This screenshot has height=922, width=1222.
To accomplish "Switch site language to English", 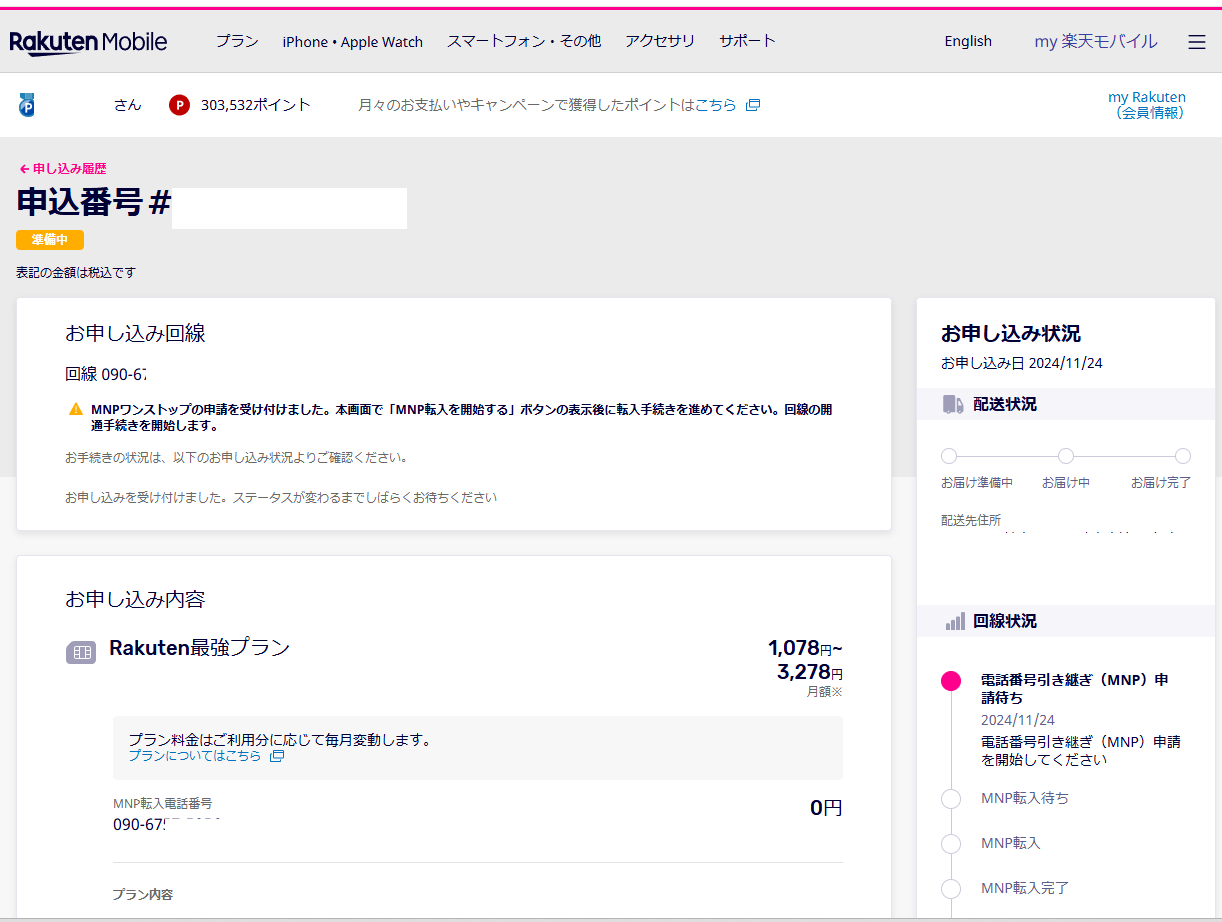I will click(968, 41).
